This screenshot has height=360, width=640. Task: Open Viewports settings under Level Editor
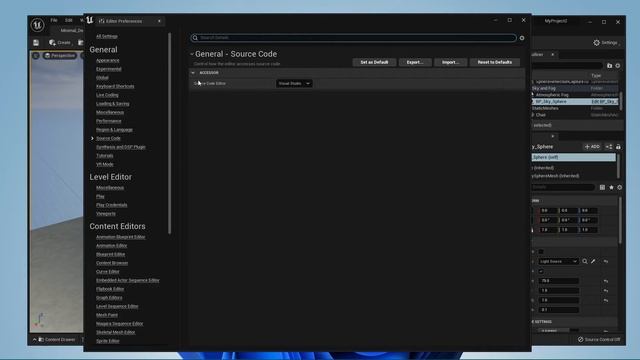point(106,213)
